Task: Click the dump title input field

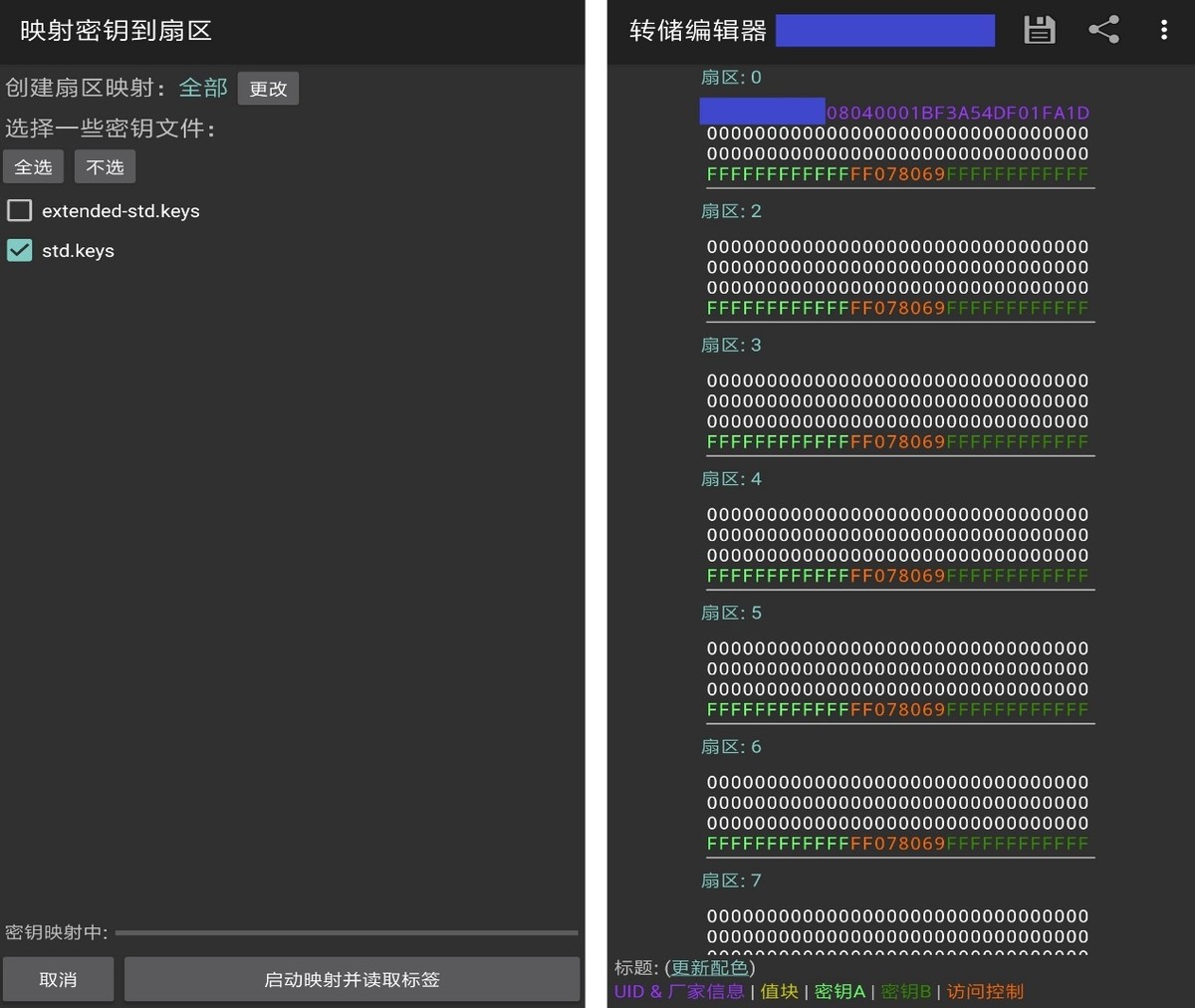Action: (884, 30)
